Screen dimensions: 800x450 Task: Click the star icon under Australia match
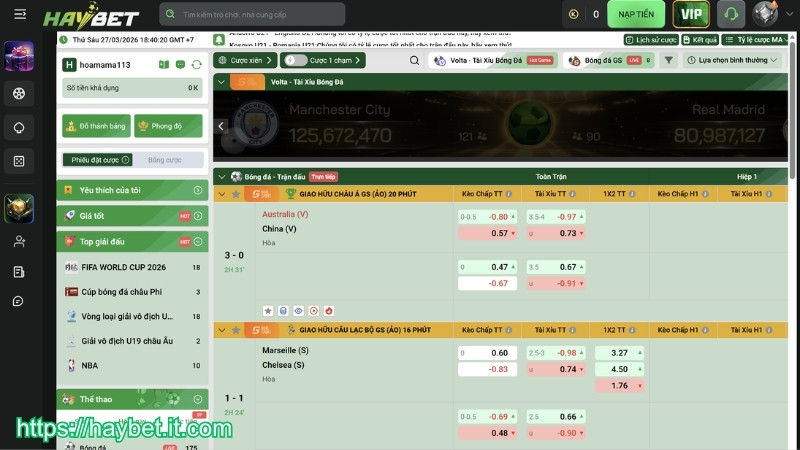pyautogui.click(x=268, y=311)
